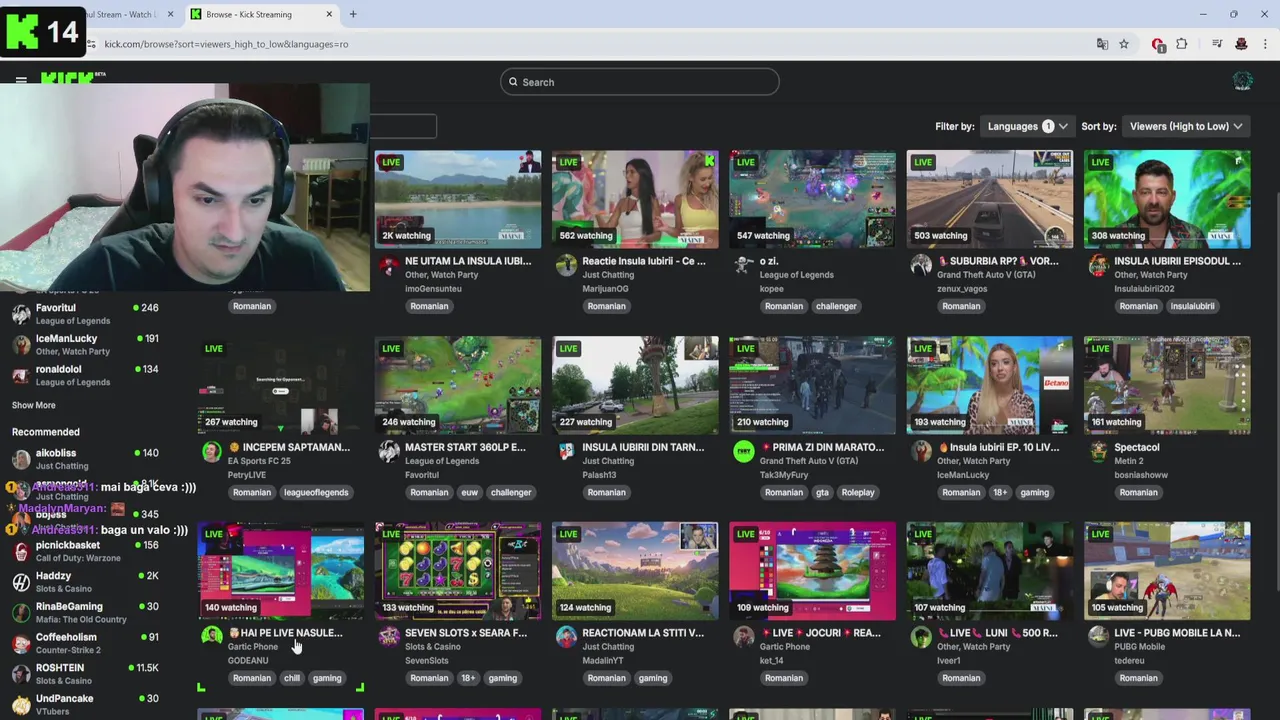
Task: Open SEVEN SLOTS x SEARA stream title
Action: pos(466,633)
